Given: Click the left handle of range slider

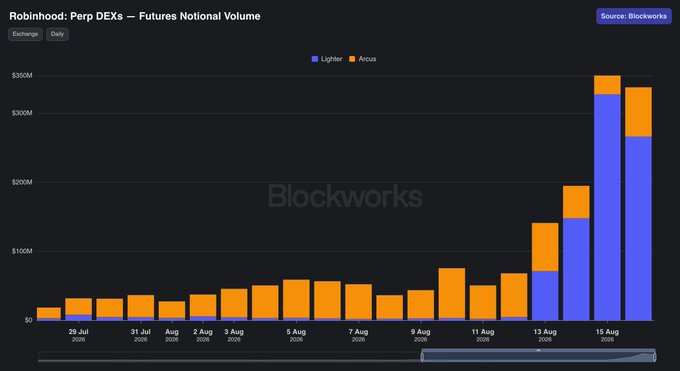Looking at the screenshot, I should 422,357.
